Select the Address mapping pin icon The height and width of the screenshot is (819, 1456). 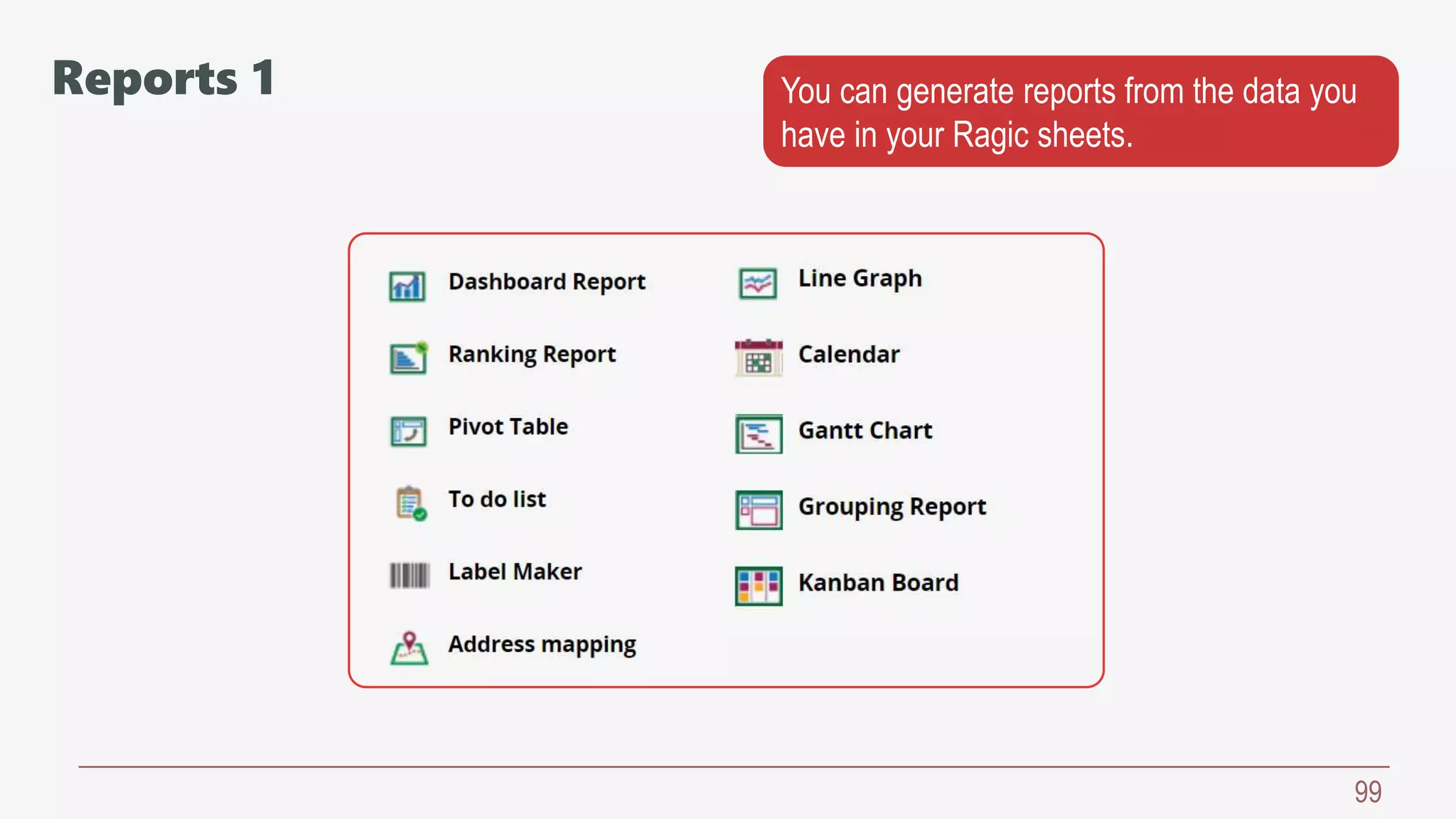[409, 648]
